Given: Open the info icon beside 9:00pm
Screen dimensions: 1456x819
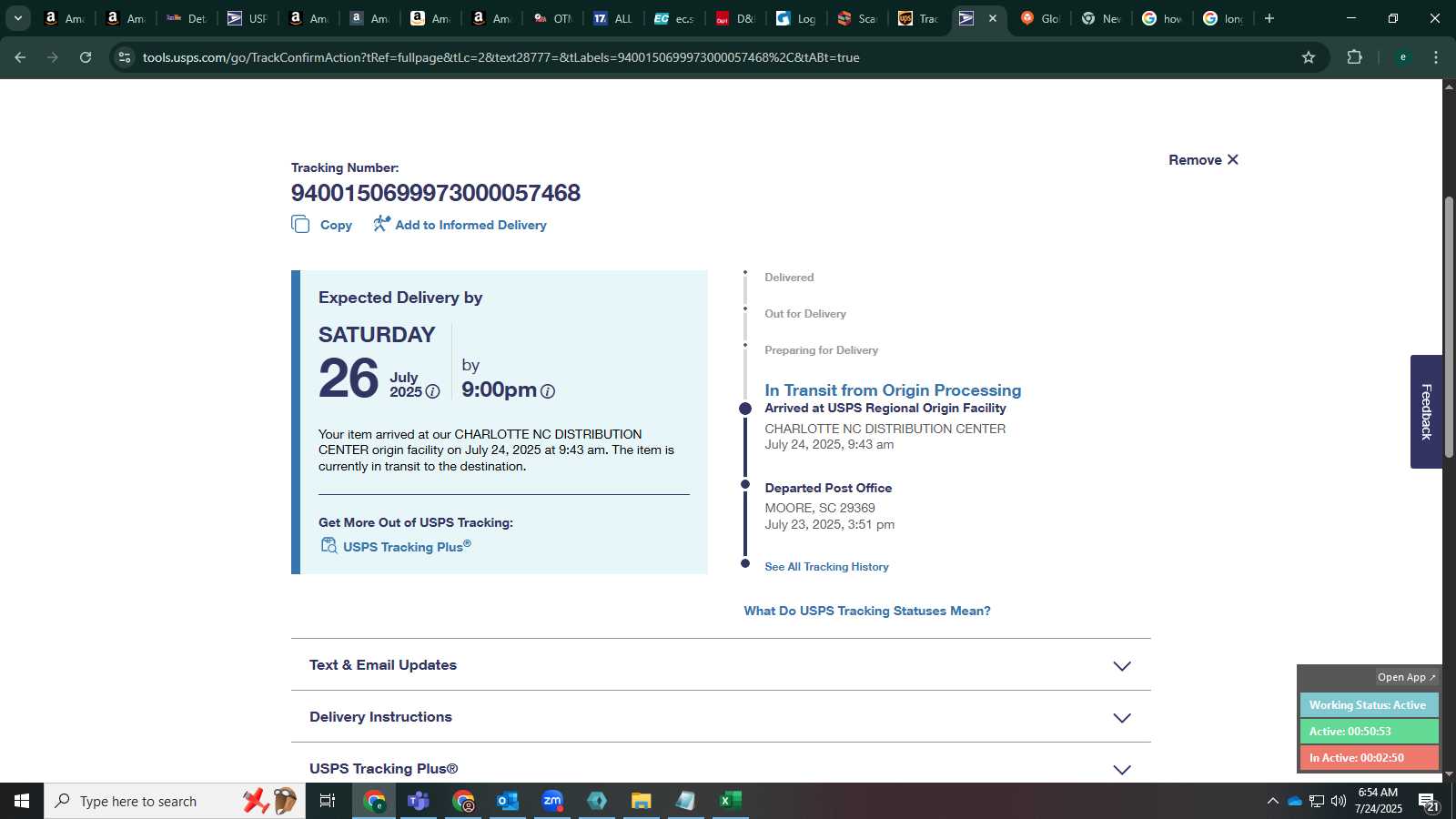Looking at the screenshot, I should 548,391.
